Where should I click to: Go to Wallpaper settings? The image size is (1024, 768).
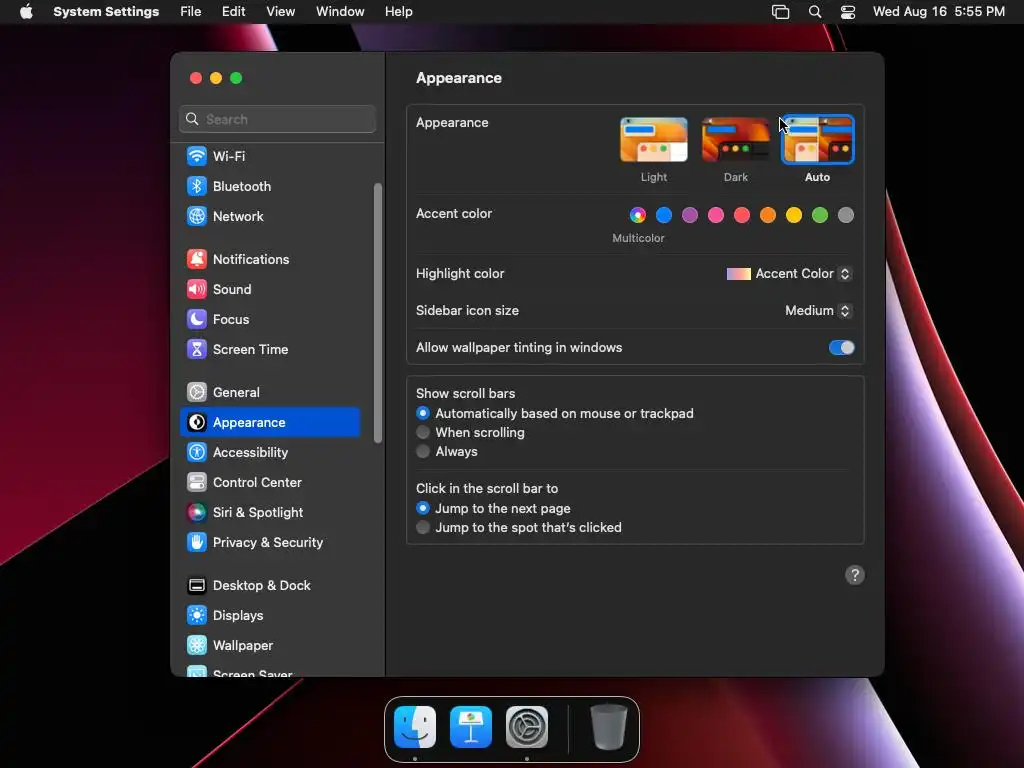tap(269, 646)
